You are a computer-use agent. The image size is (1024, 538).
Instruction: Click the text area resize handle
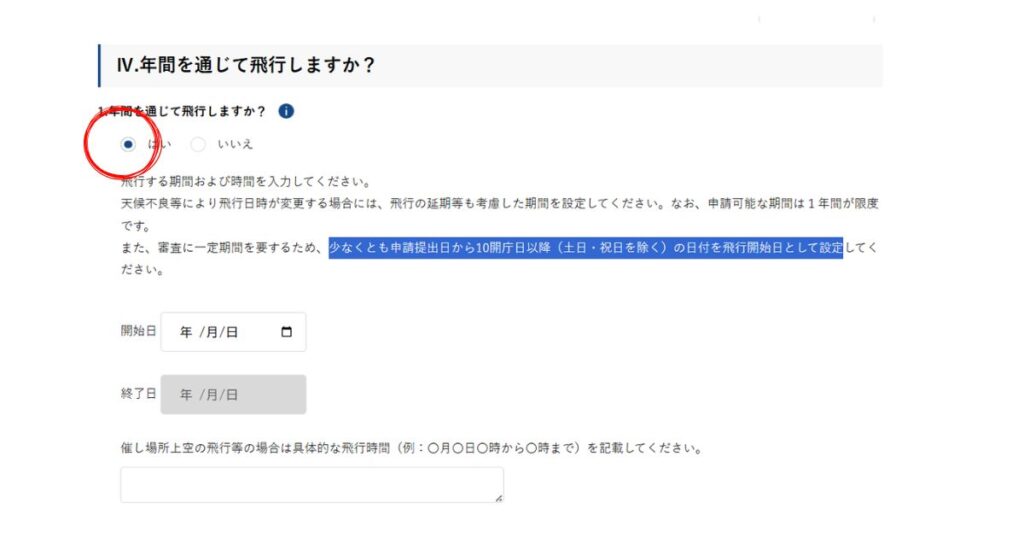pyautogui.click(x=498, y=497)
